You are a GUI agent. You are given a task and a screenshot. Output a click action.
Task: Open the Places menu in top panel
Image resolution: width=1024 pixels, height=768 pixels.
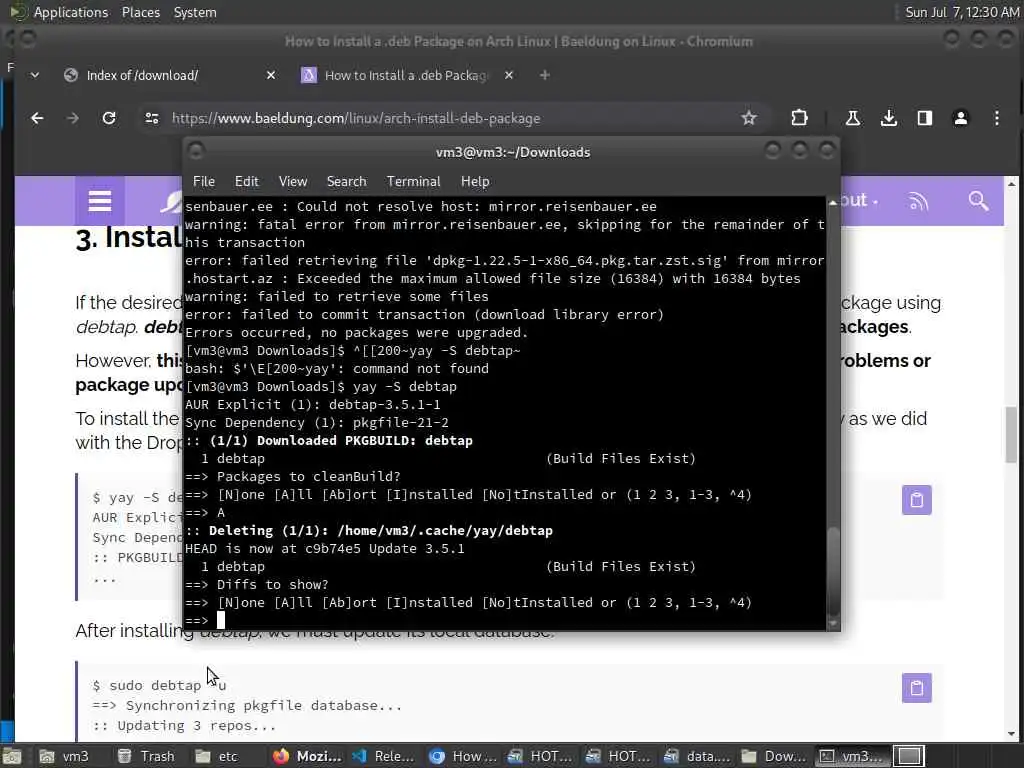coord(140,12)
